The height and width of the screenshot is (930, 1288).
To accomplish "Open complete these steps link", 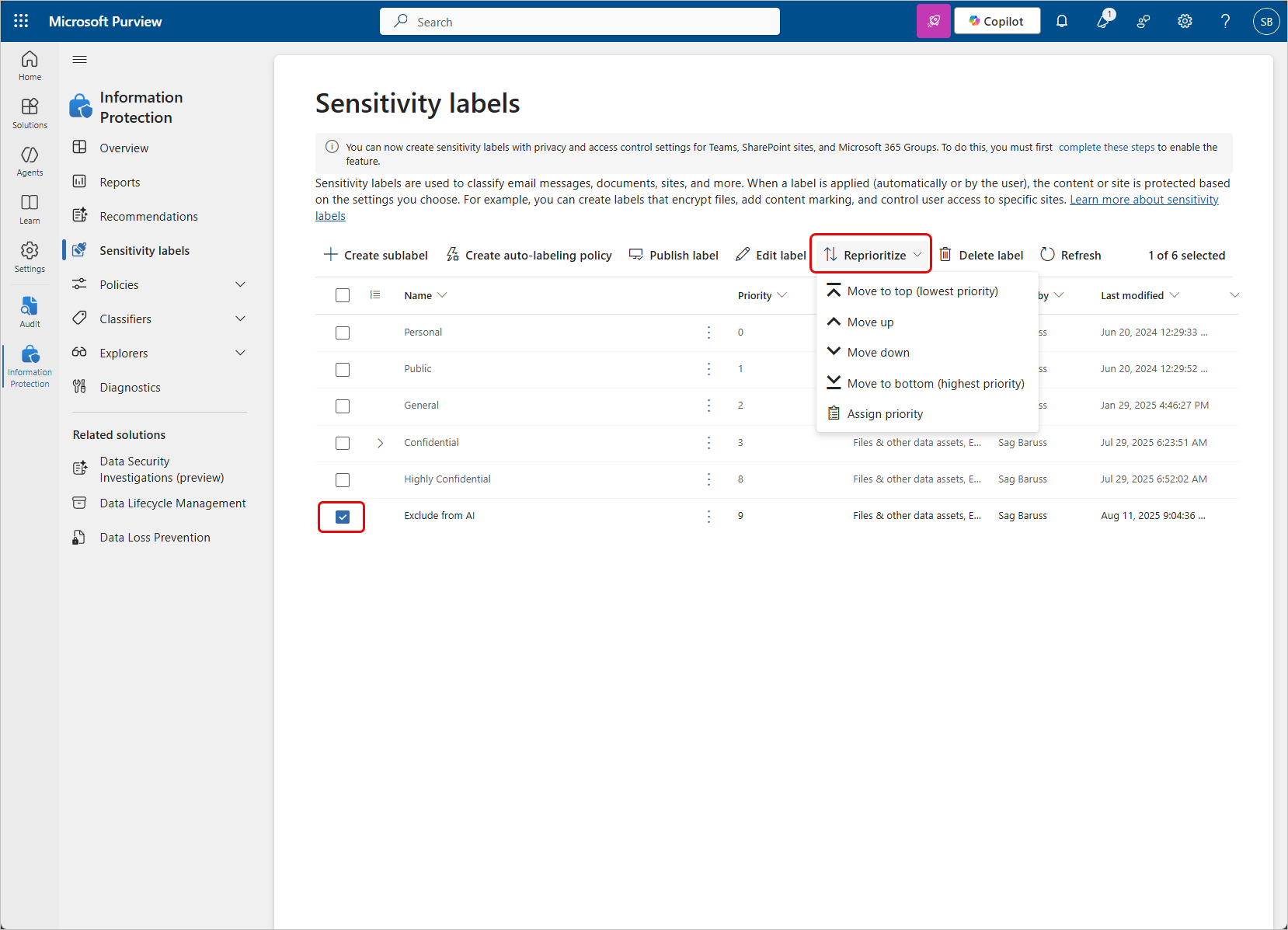I will [1105, 147].
